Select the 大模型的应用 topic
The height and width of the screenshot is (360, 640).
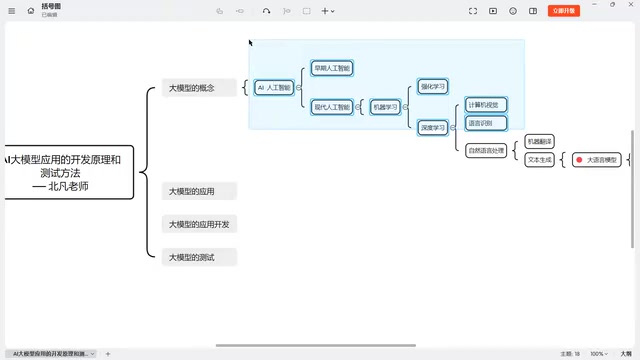[x=199, y=191]
